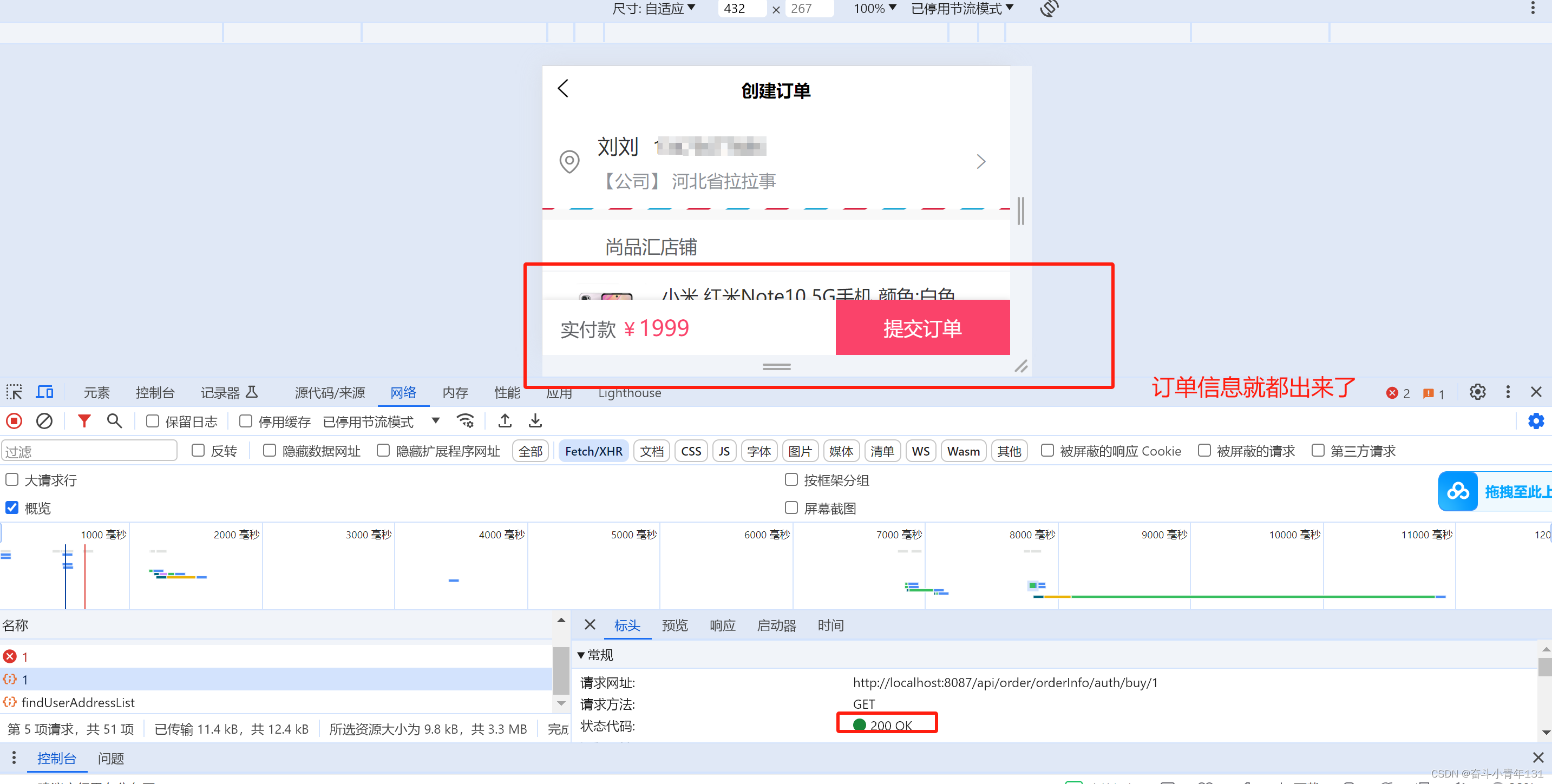Click the 过滤 filter input field

coord(89,451)
